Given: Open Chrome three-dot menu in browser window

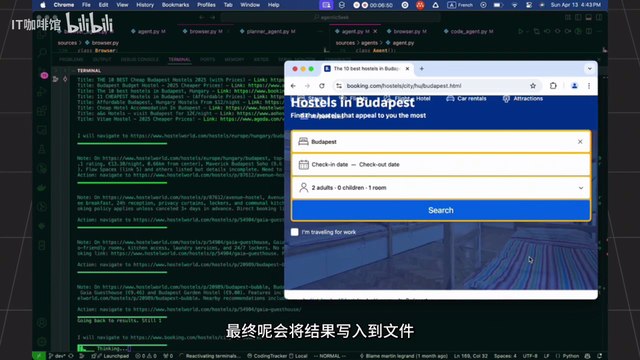Looking at the screenshot, I should point(589,86).
